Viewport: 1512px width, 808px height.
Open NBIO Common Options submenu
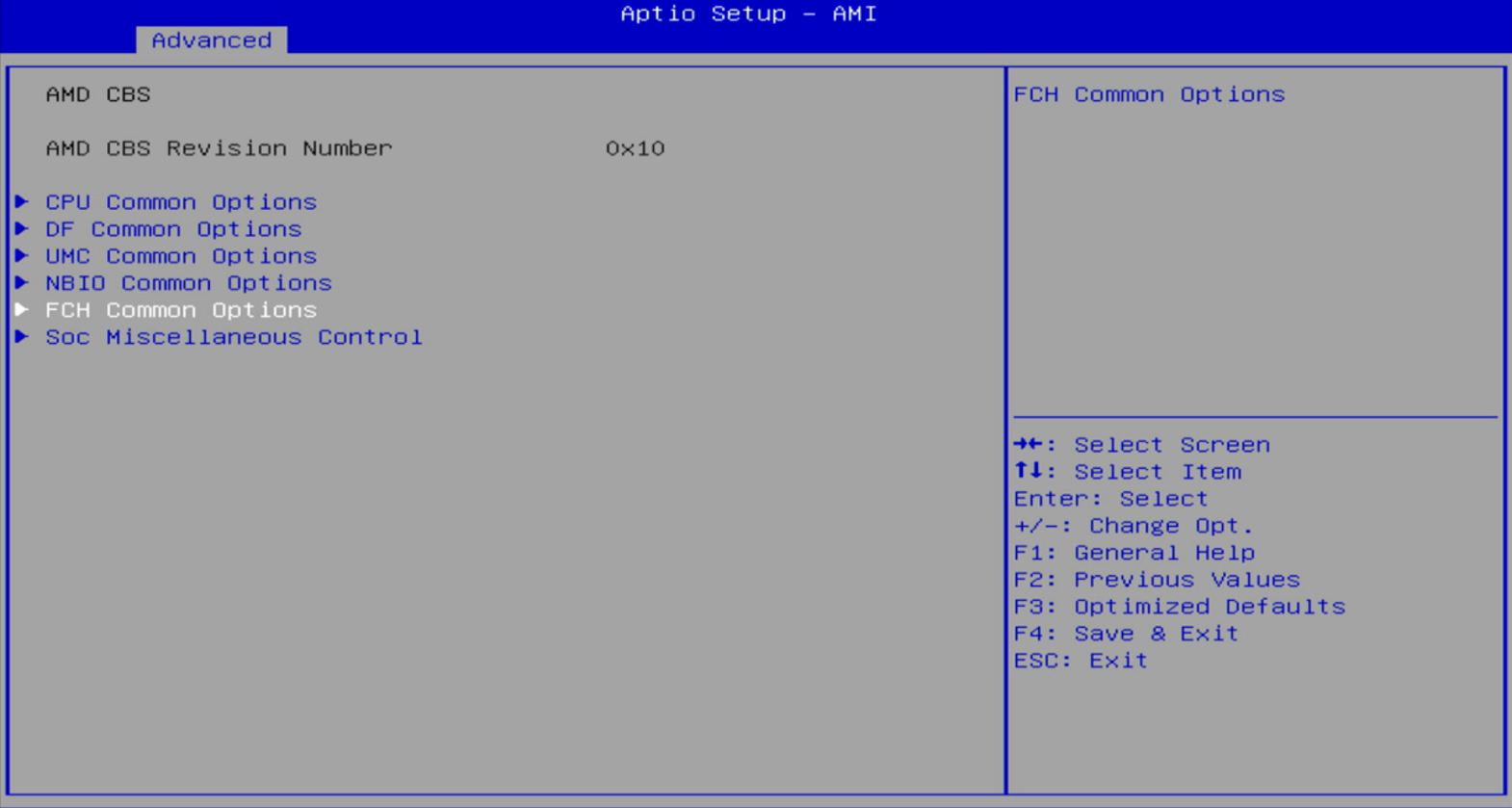coord(189,283)
